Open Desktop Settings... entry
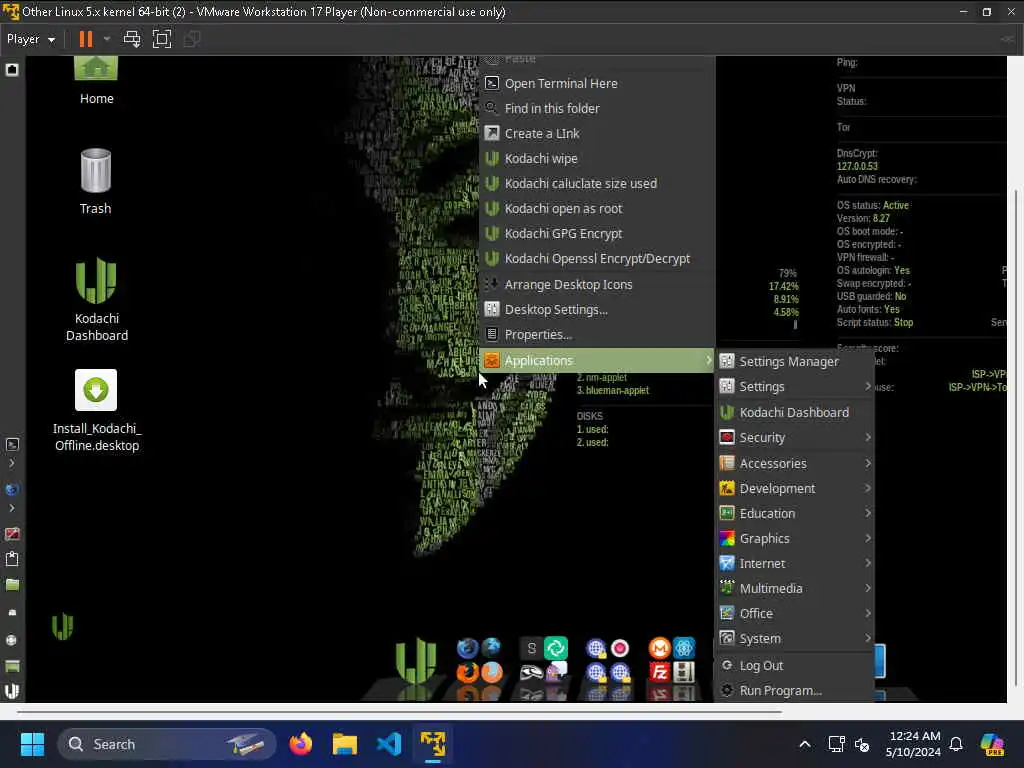Viewport: 1024px width, 768px height. point(597,310)
